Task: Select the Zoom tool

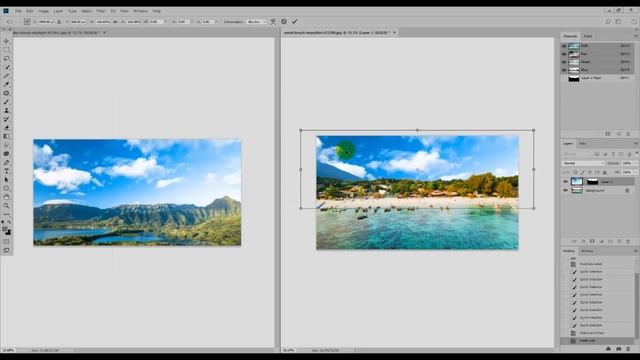Action: [6, 206]
